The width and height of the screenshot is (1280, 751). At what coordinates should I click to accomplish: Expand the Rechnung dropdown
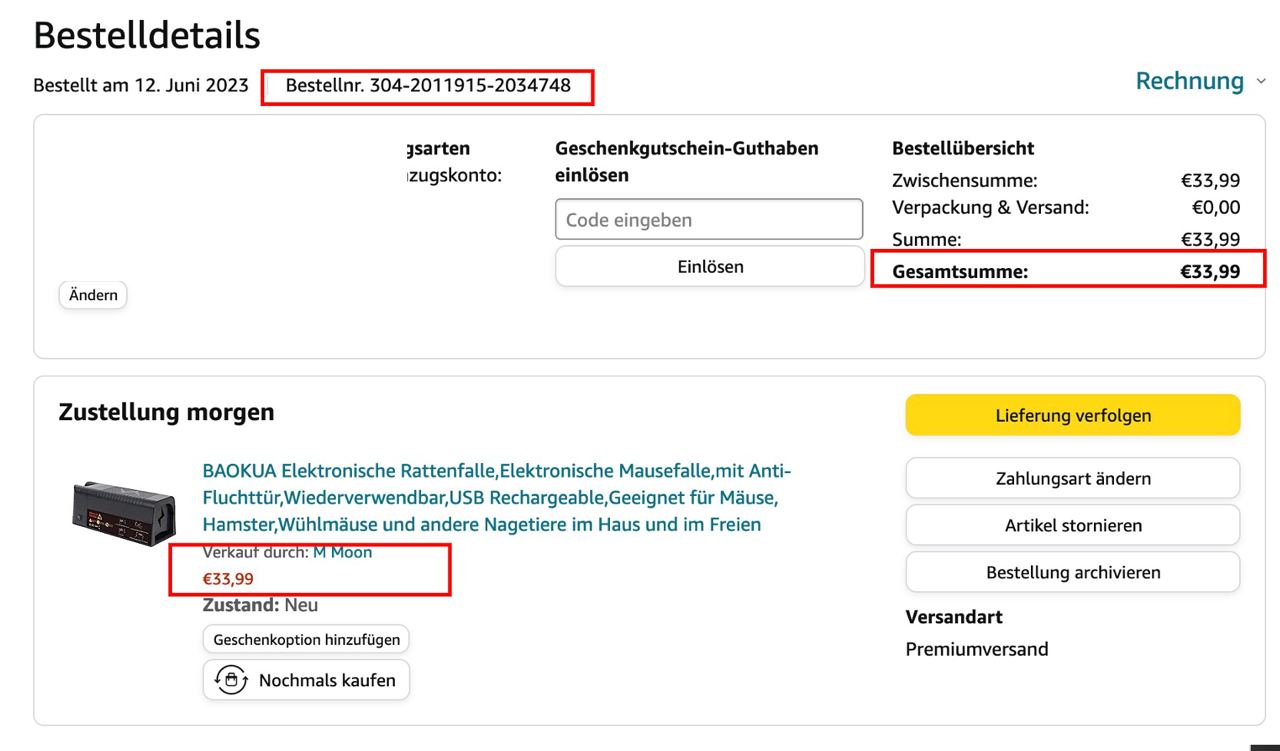tap(1200, 81)
